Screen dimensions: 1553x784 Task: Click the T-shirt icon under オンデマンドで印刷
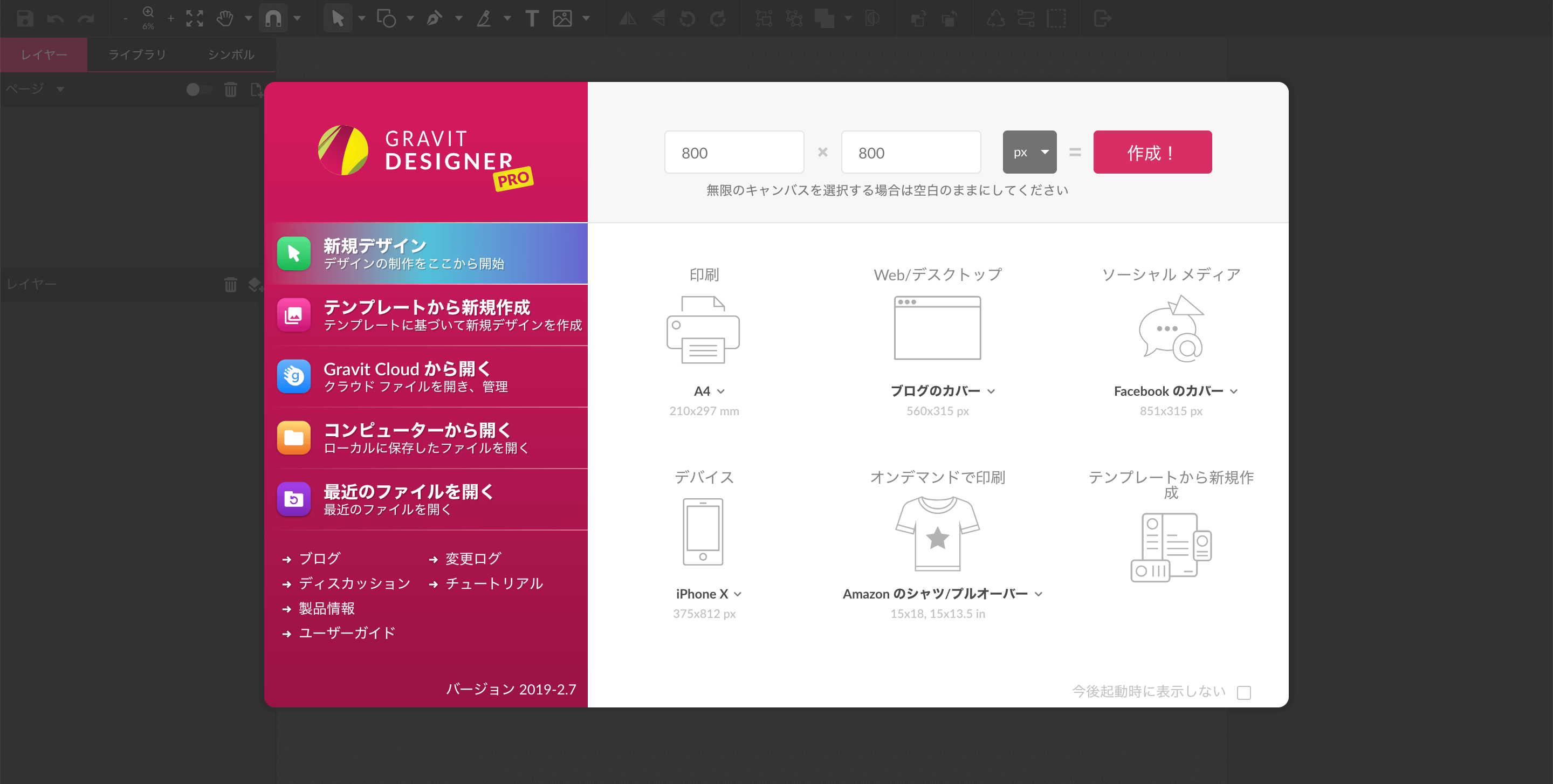pos(938,533)
